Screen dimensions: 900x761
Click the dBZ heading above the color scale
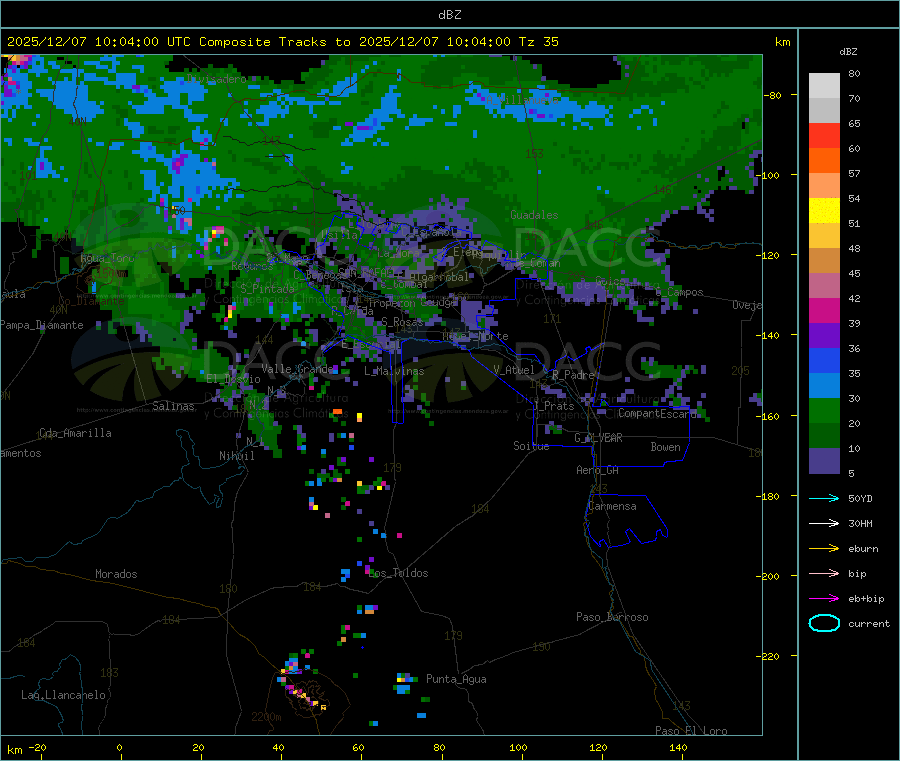(x=848, y=52)
